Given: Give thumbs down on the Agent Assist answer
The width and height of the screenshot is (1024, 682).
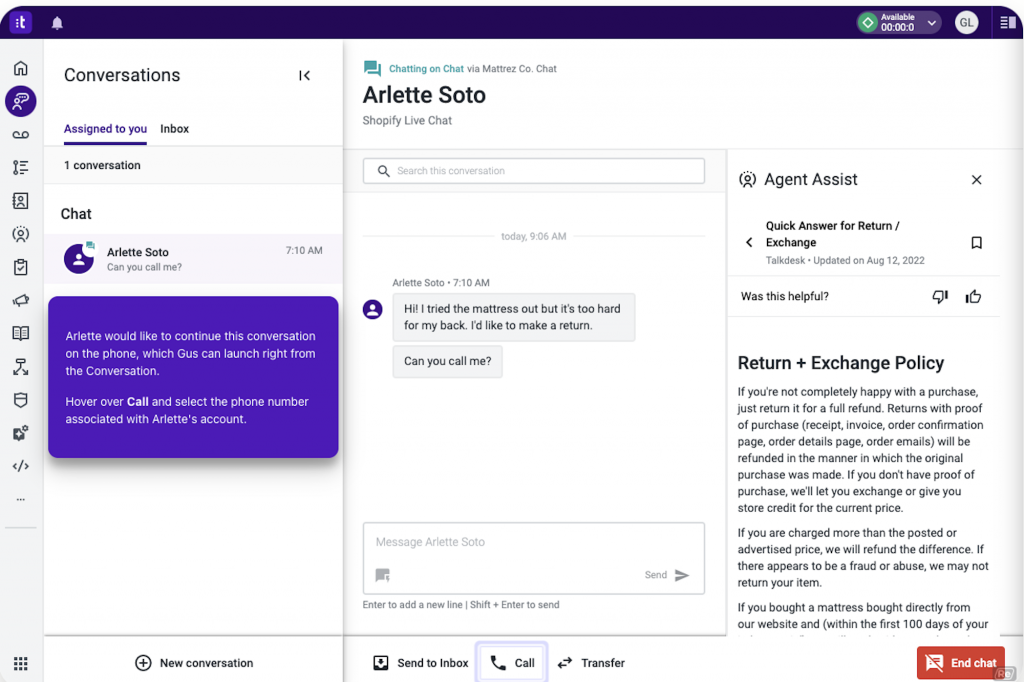Looking at the screenshot, I should 939,296.
